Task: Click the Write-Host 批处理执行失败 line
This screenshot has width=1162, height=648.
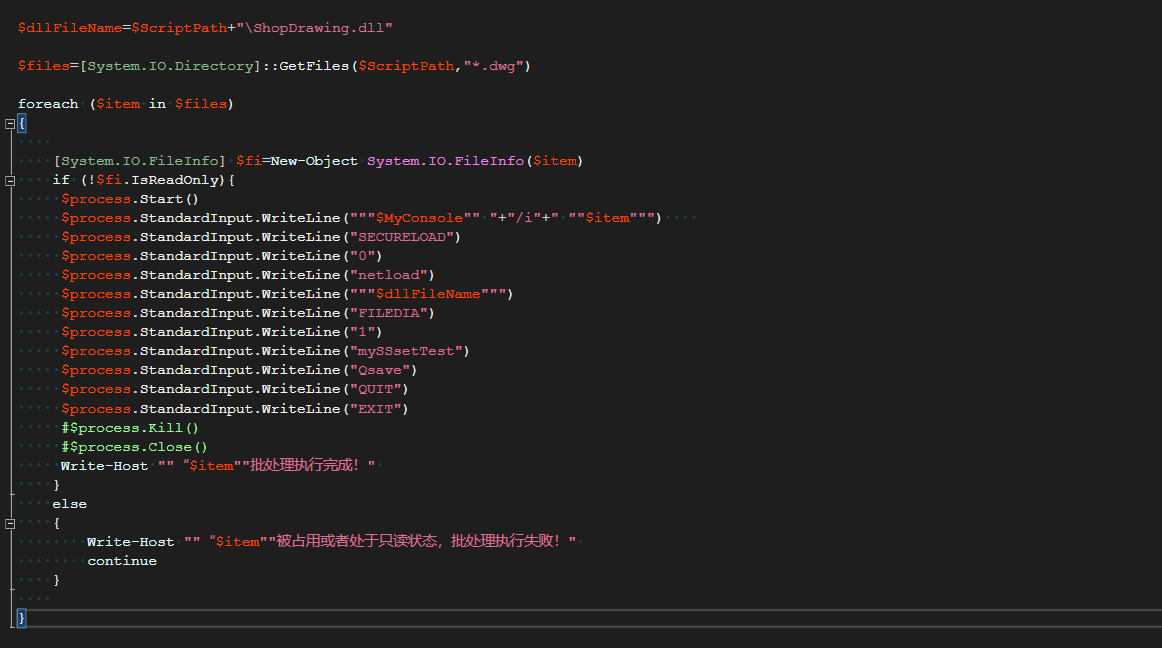Action: click(331, 541)
